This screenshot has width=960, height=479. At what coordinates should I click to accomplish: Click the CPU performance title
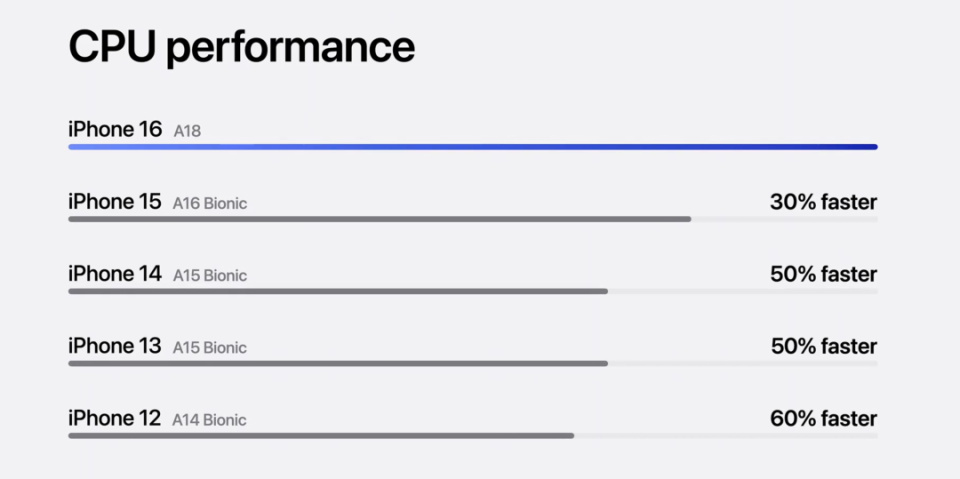click(241, 48)
